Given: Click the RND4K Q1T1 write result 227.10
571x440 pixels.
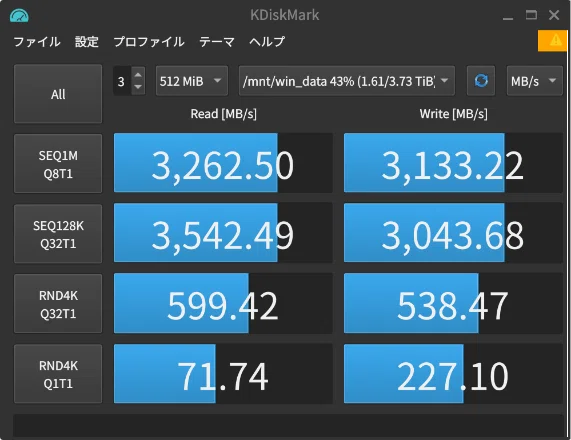Looking at the screenshot, I should (x=453, y=374).
